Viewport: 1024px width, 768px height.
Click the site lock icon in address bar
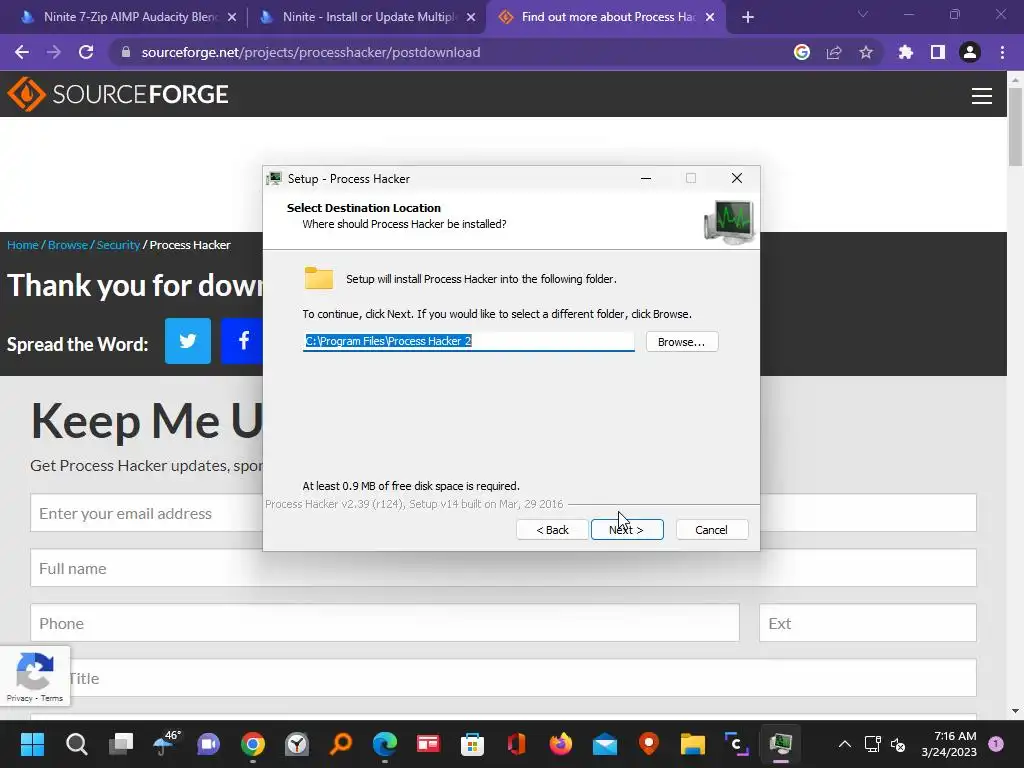tap(126, 52)
